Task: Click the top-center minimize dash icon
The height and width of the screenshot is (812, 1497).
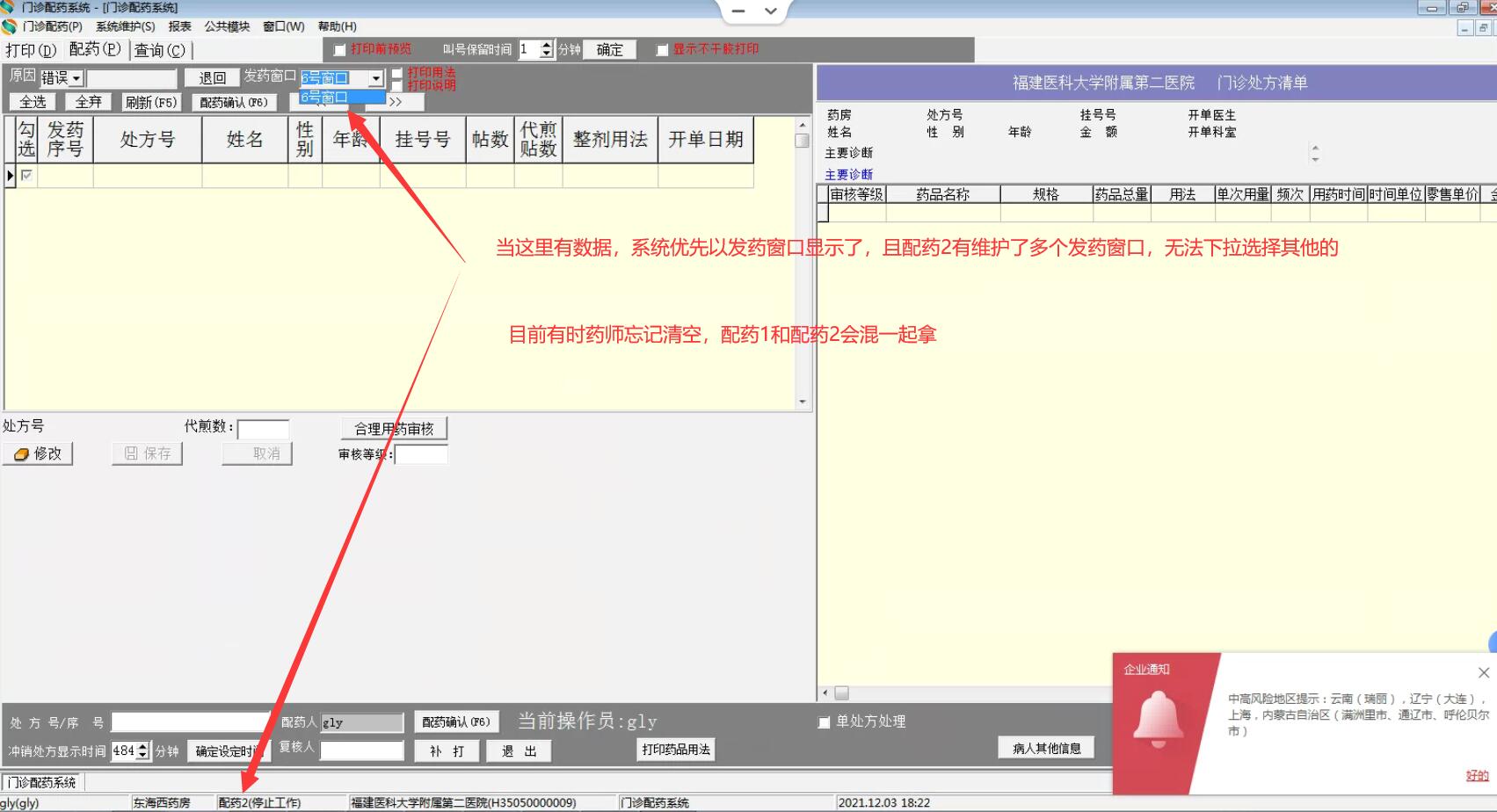Action: click(x=738, y=11)
